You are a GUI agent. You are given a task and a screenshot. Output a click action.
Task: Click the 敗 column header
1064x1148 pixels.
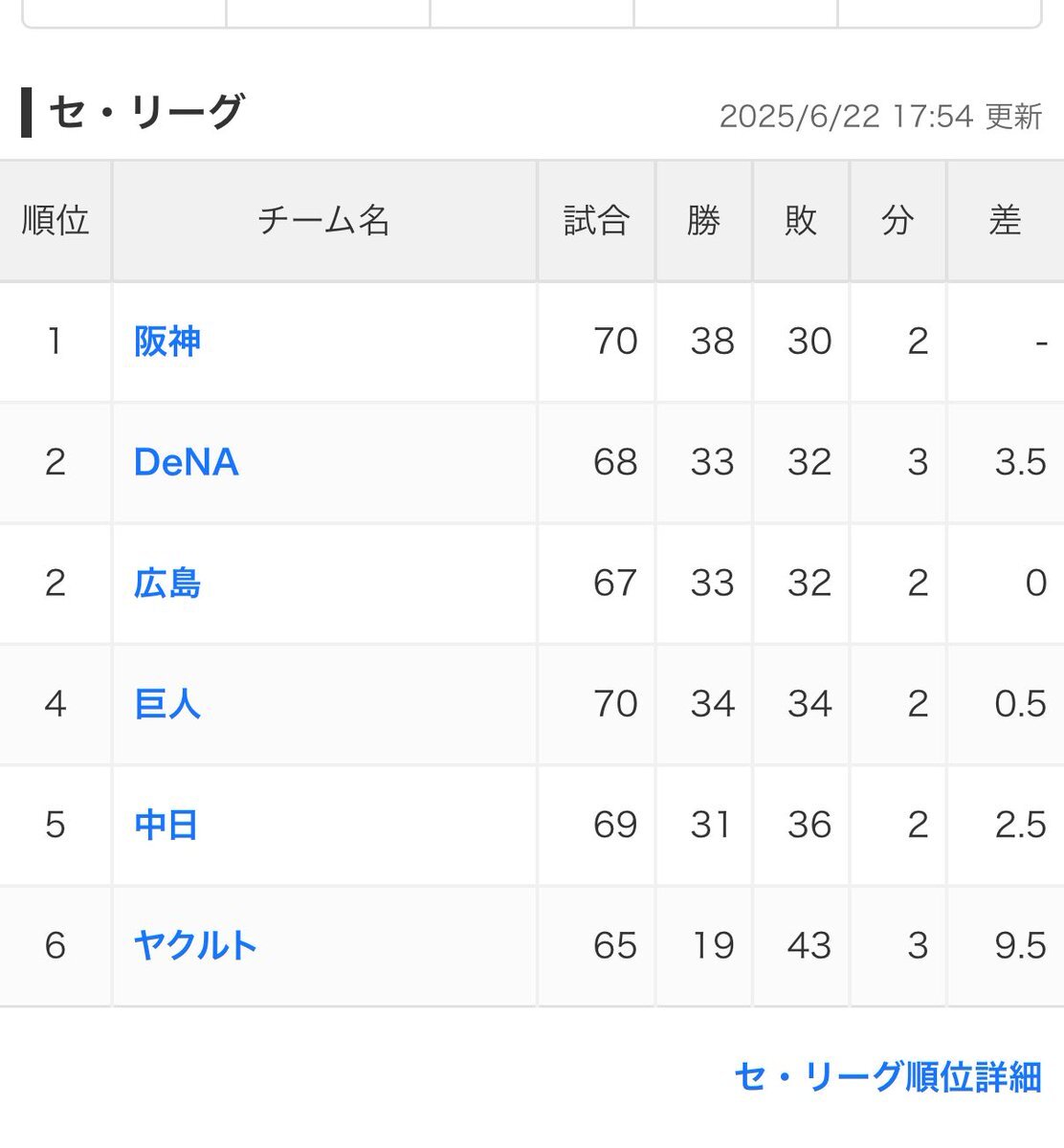coord(801,221)
